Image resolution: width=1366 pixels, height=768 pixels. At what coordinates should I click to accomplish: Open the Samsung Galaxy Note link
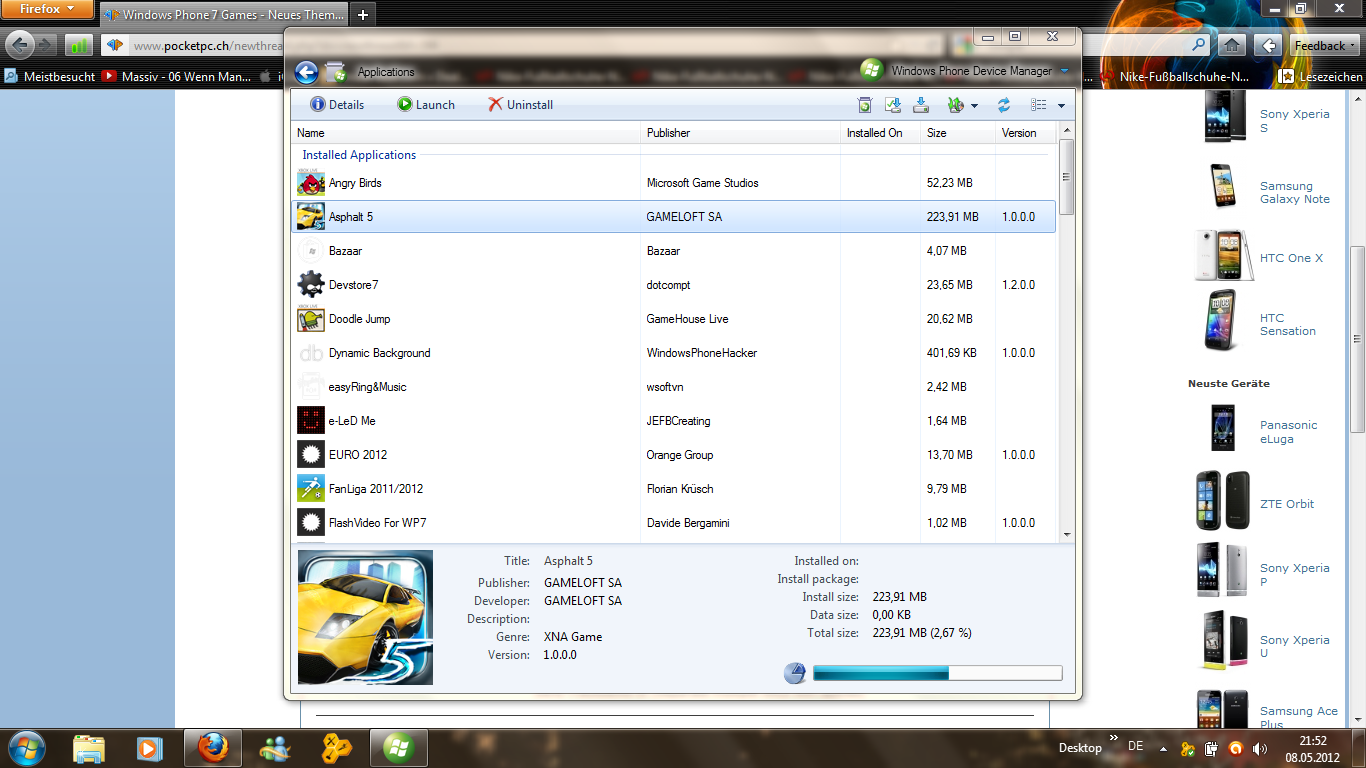coord(1294,193)
